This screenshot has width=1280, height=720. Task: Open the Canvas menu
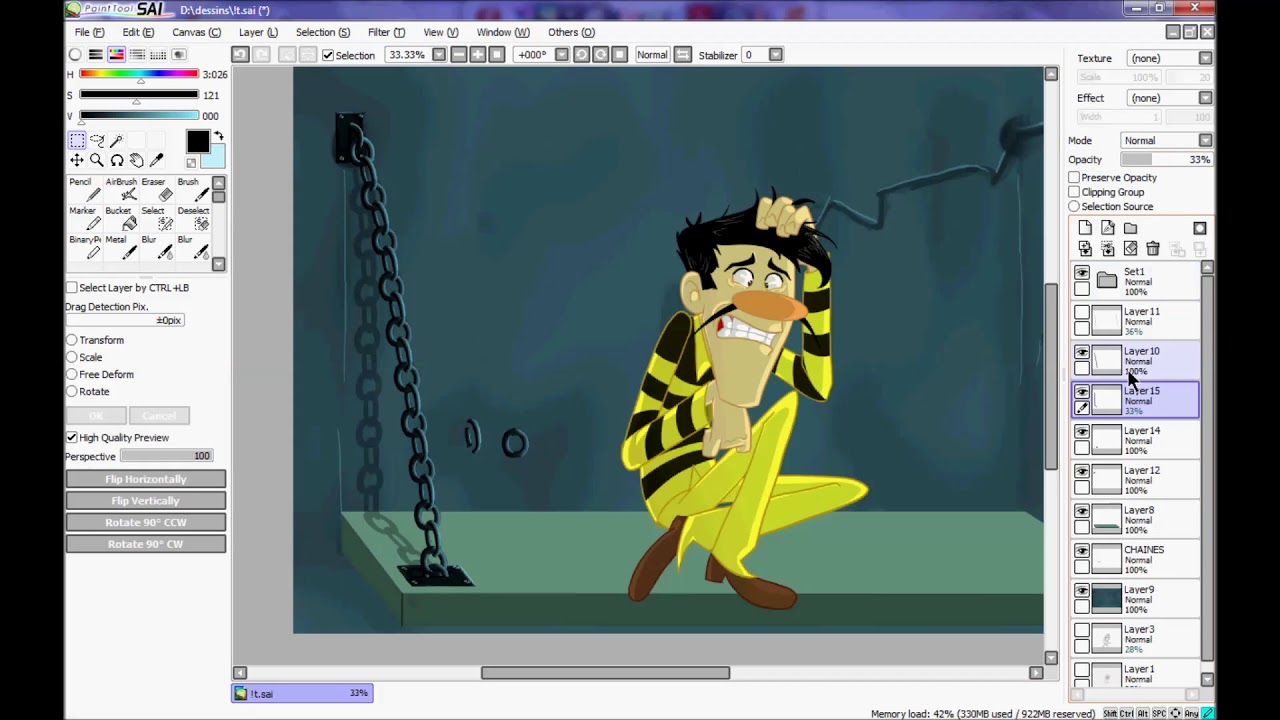[x=196, y=32]
